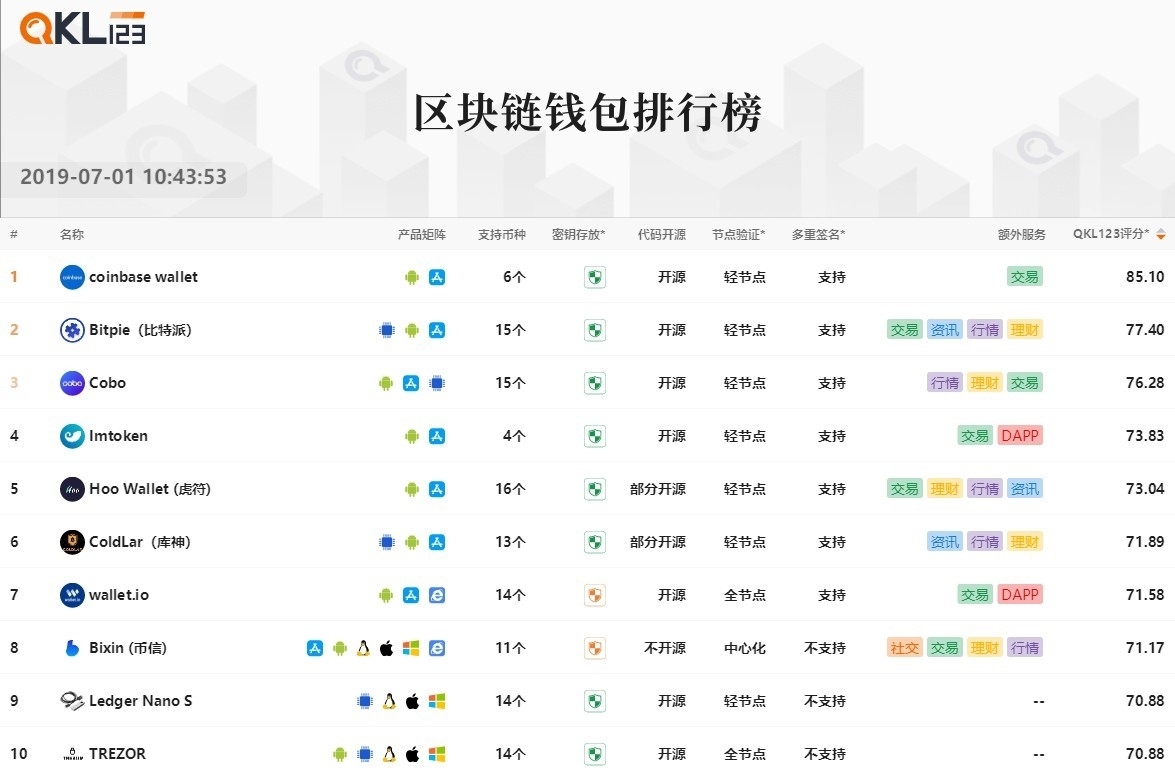Click wallet.io browser extension icon

[437, 595]
